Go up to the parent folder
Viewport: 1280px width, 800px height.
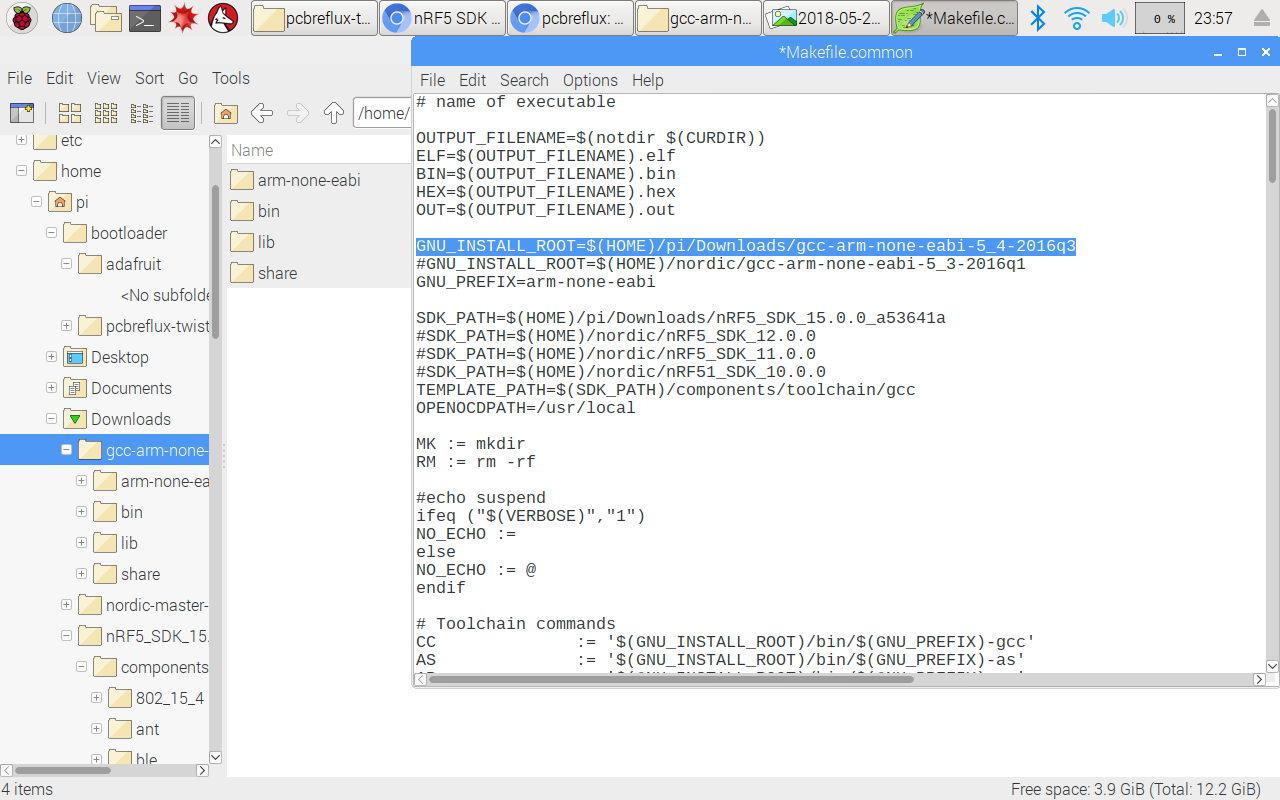tap(334, 113)
